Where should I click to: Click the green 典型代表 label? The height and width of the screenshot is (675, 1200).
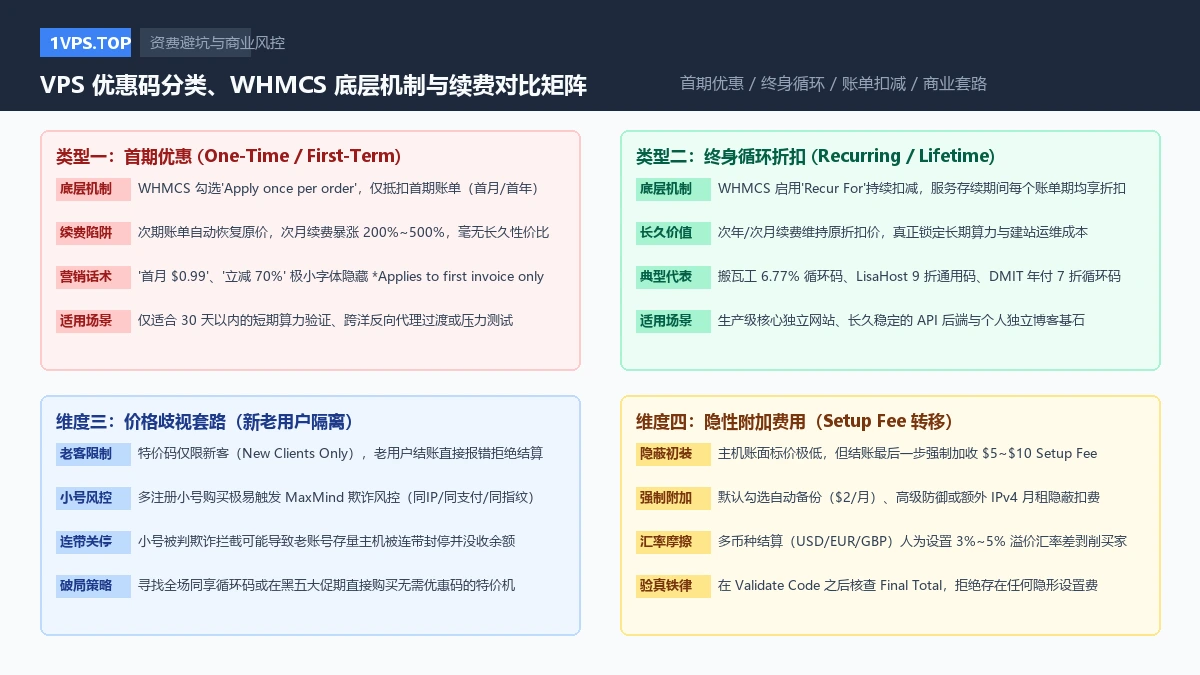coord(673,277)
